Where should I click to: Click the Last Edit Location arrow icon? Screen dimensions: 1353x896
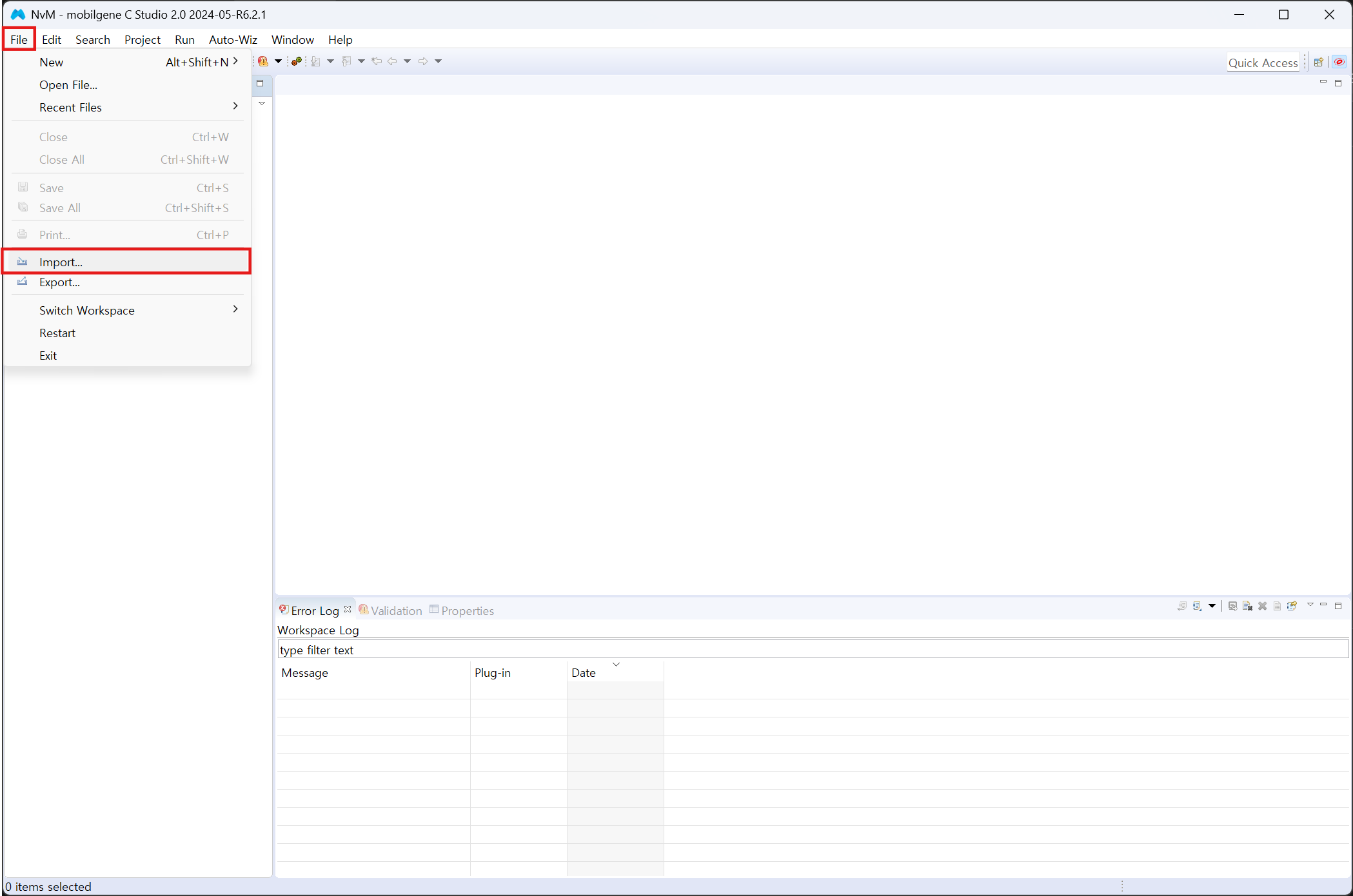click(377, 61)
